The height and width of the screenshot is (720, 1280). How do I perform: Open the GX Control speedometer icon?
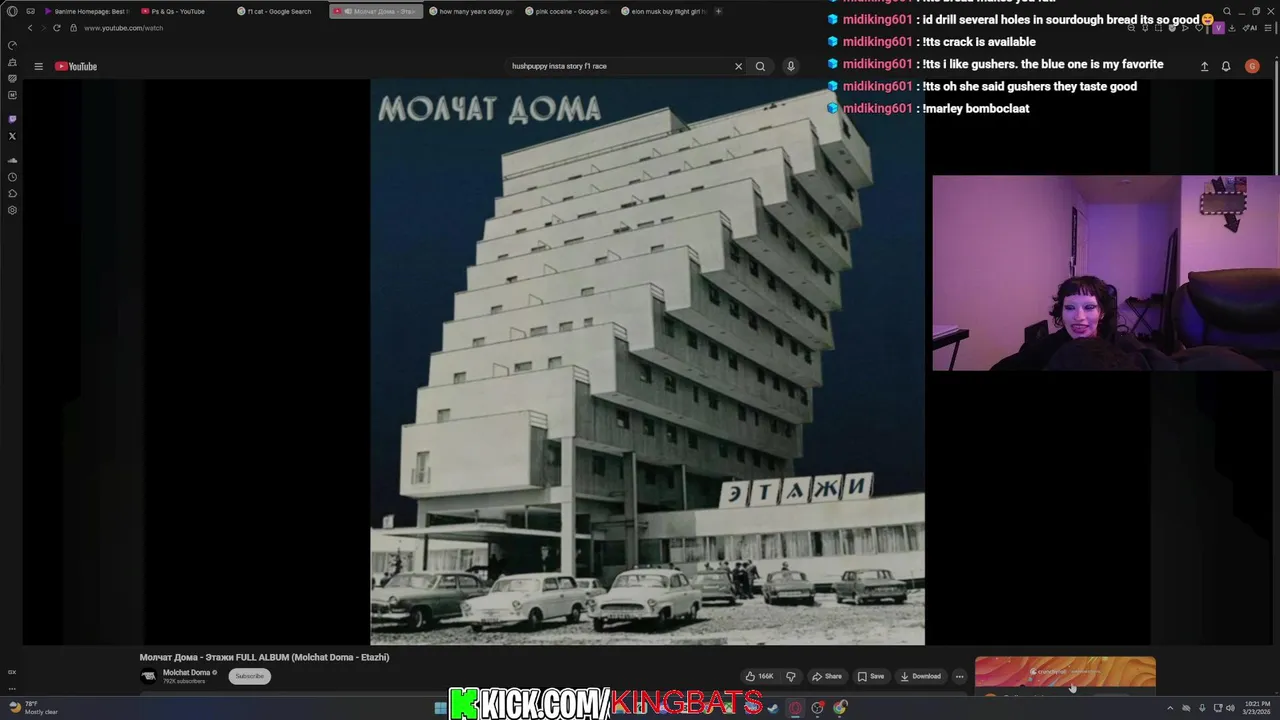12,45
